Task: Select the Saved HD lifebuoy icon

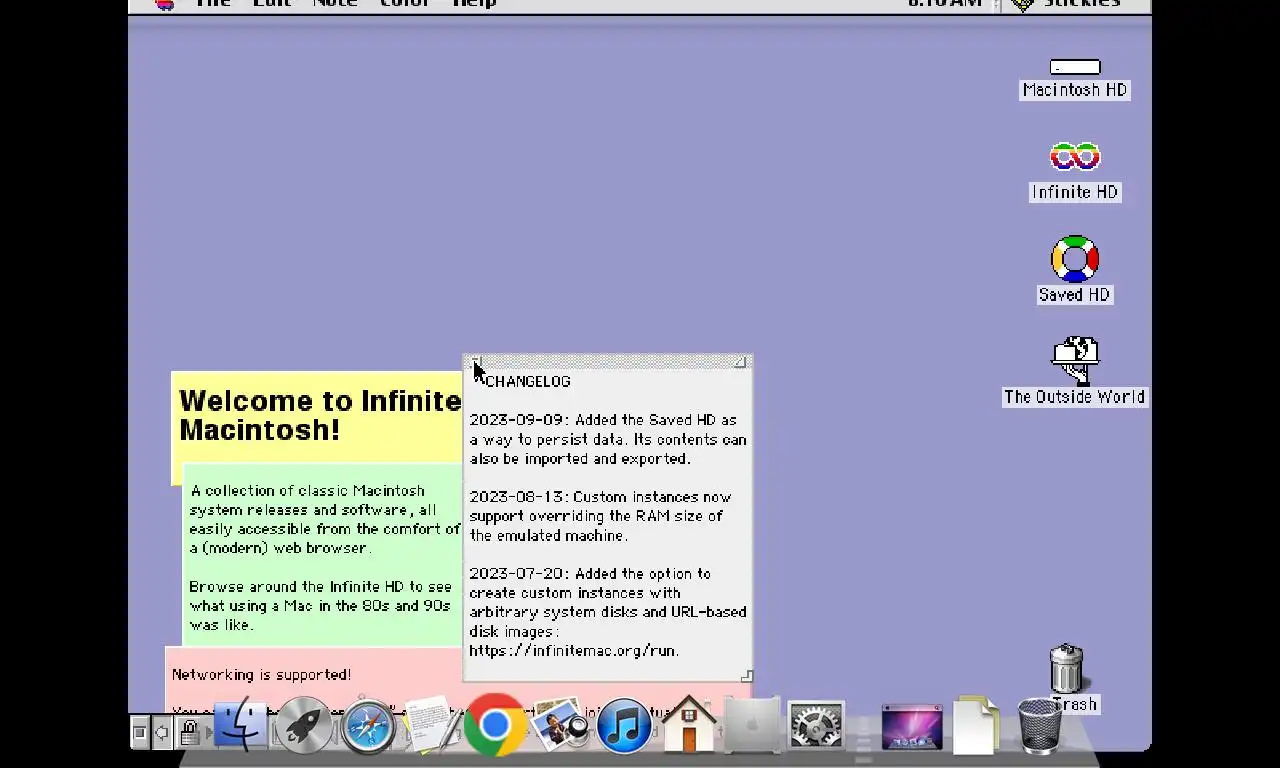Action: pyautogui.click(x=1075, y=260)
